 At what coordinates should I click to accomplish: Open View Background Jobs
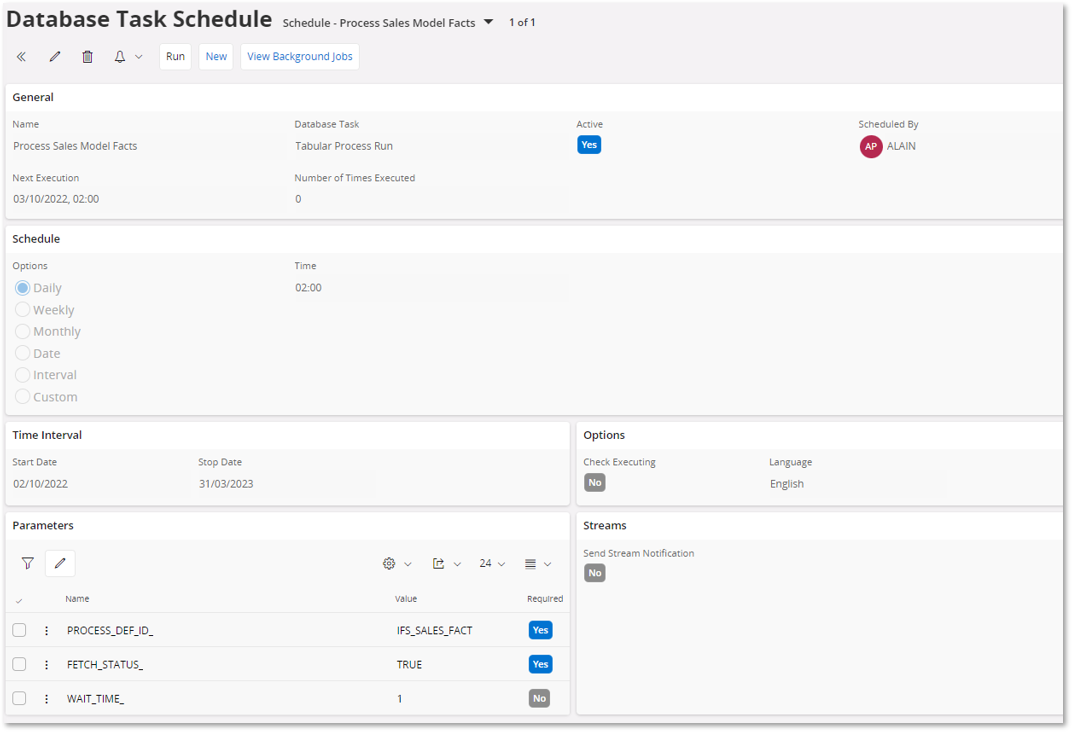tap(299, 56)
